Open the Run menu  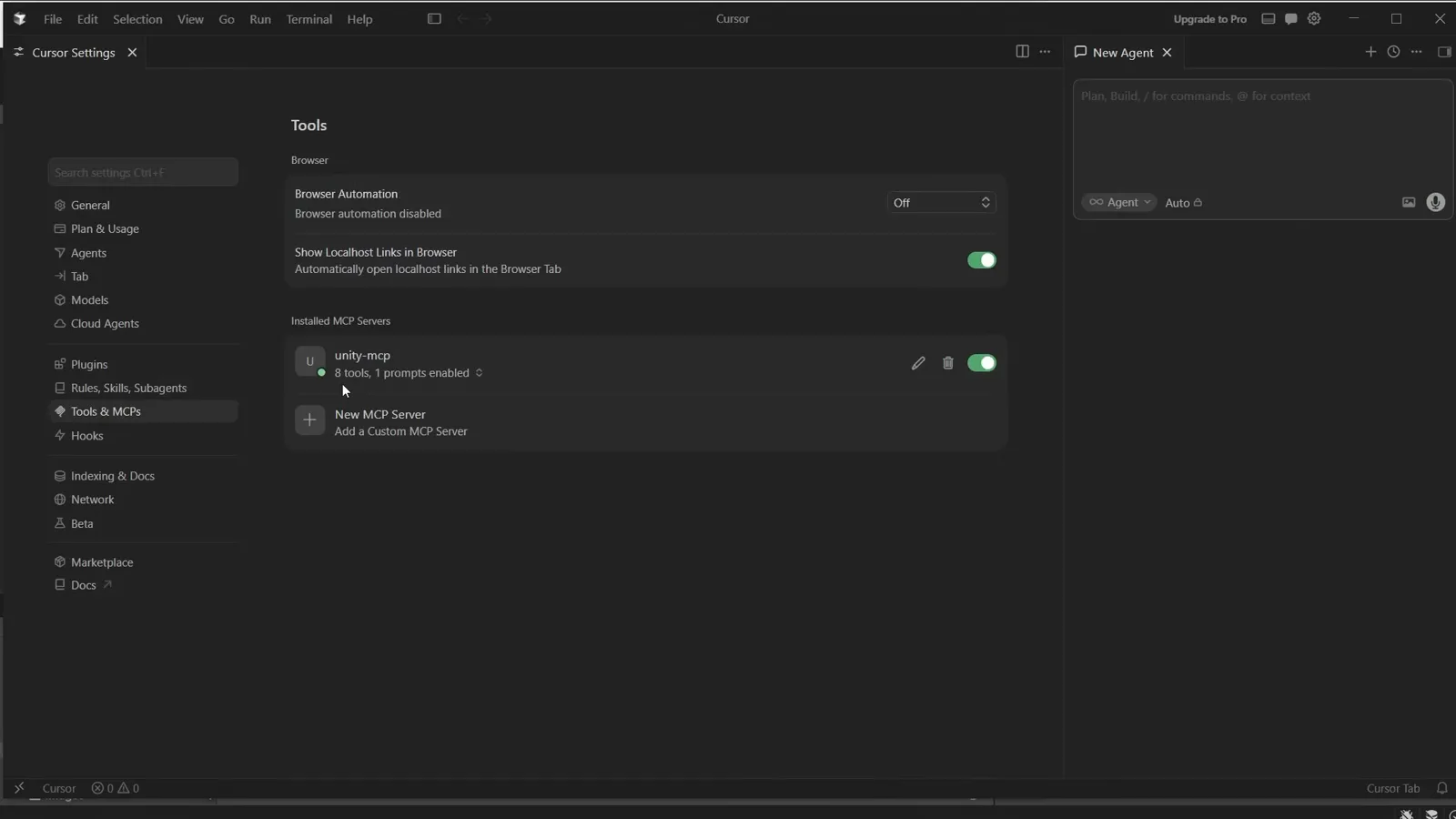[x=260, y=19]
